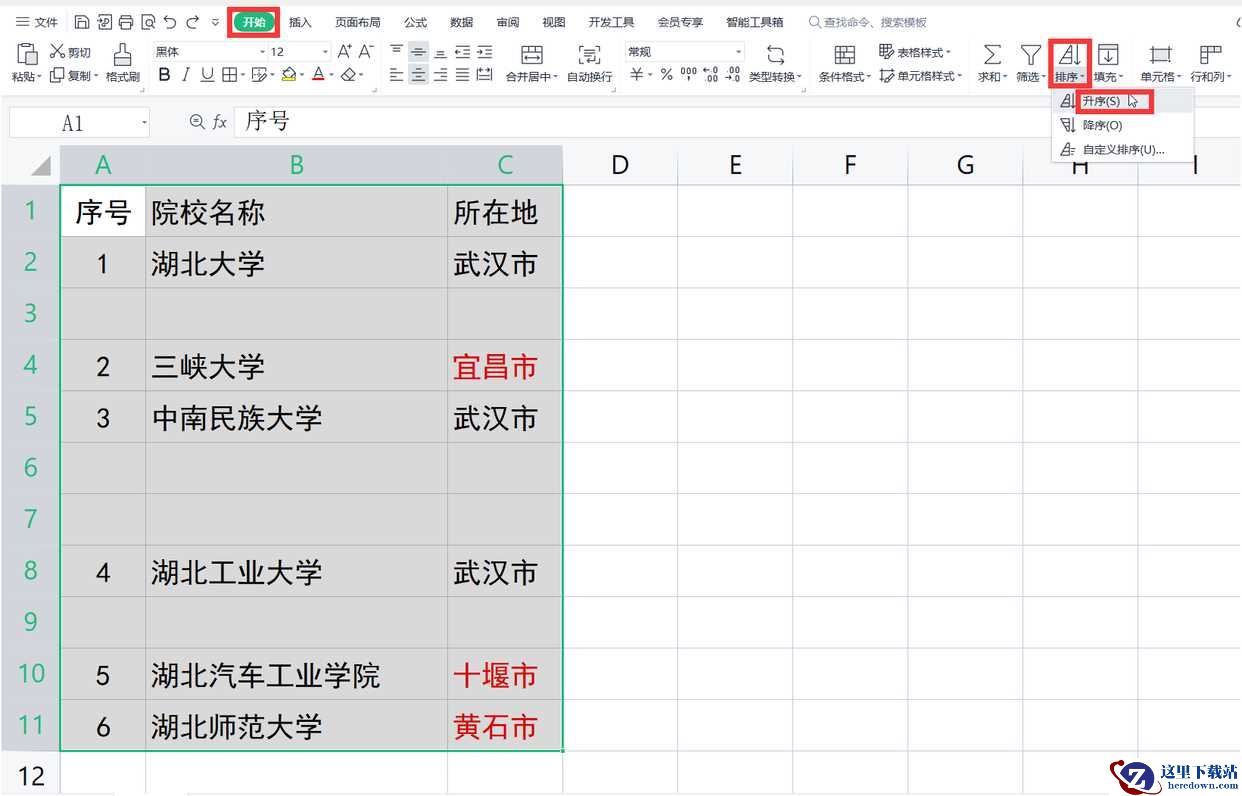Choose Ascending (升序) in sort menu
The image size is (1242, 796).
point(1122,101)
